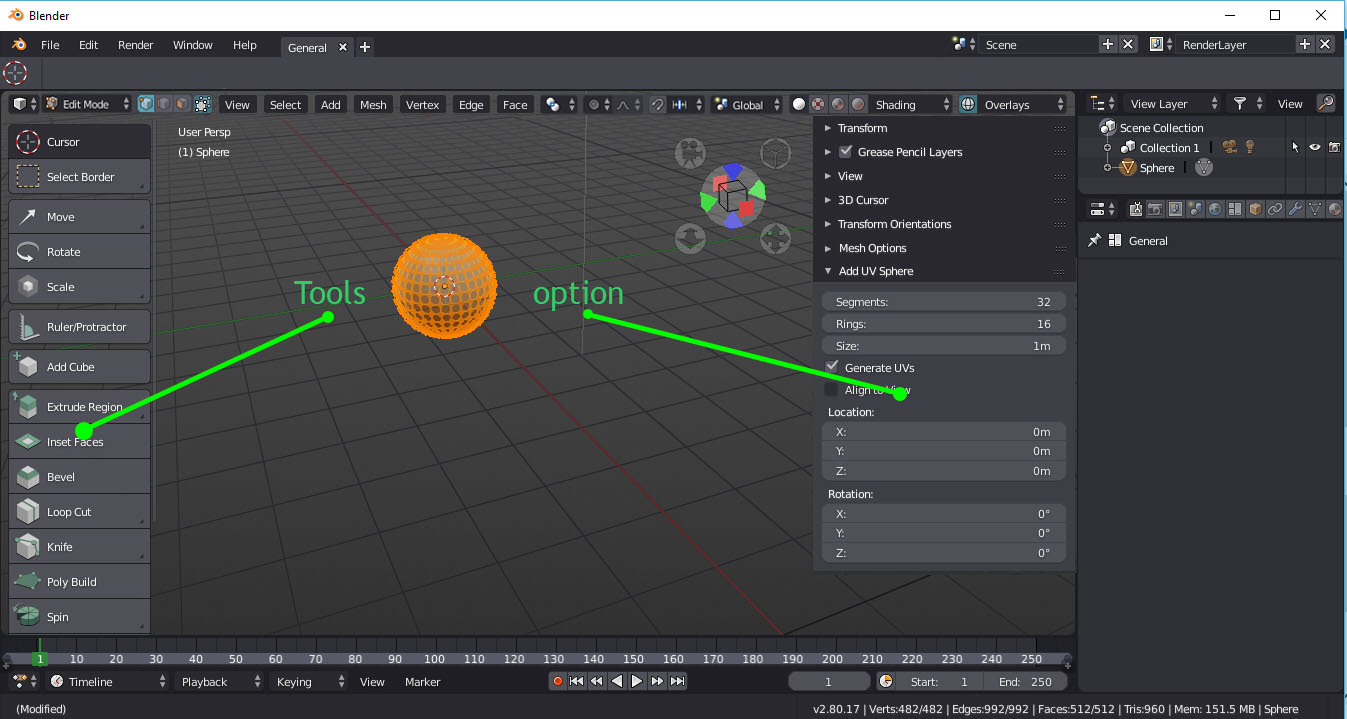
Task: Enable vertex select mode
Action: pyautogui.click(x=146, y=104)
